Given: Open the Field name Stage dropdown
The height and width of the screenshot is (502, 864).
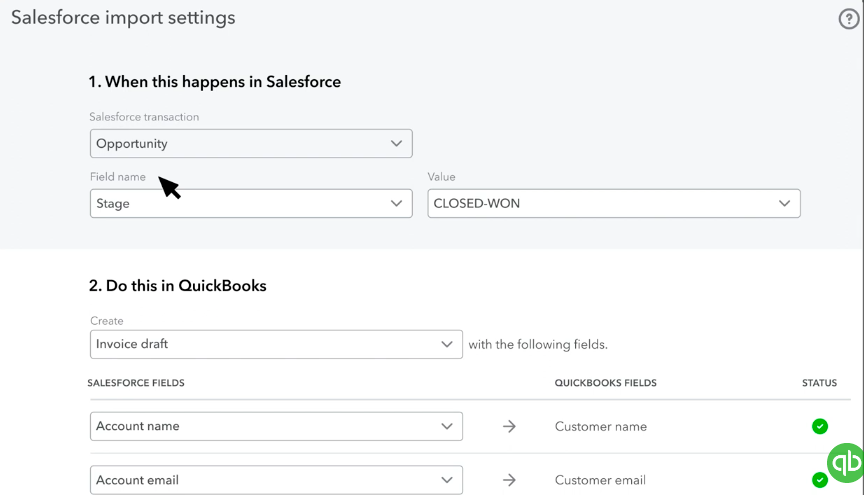Looking at the screenshot, I should click(251, 204).
